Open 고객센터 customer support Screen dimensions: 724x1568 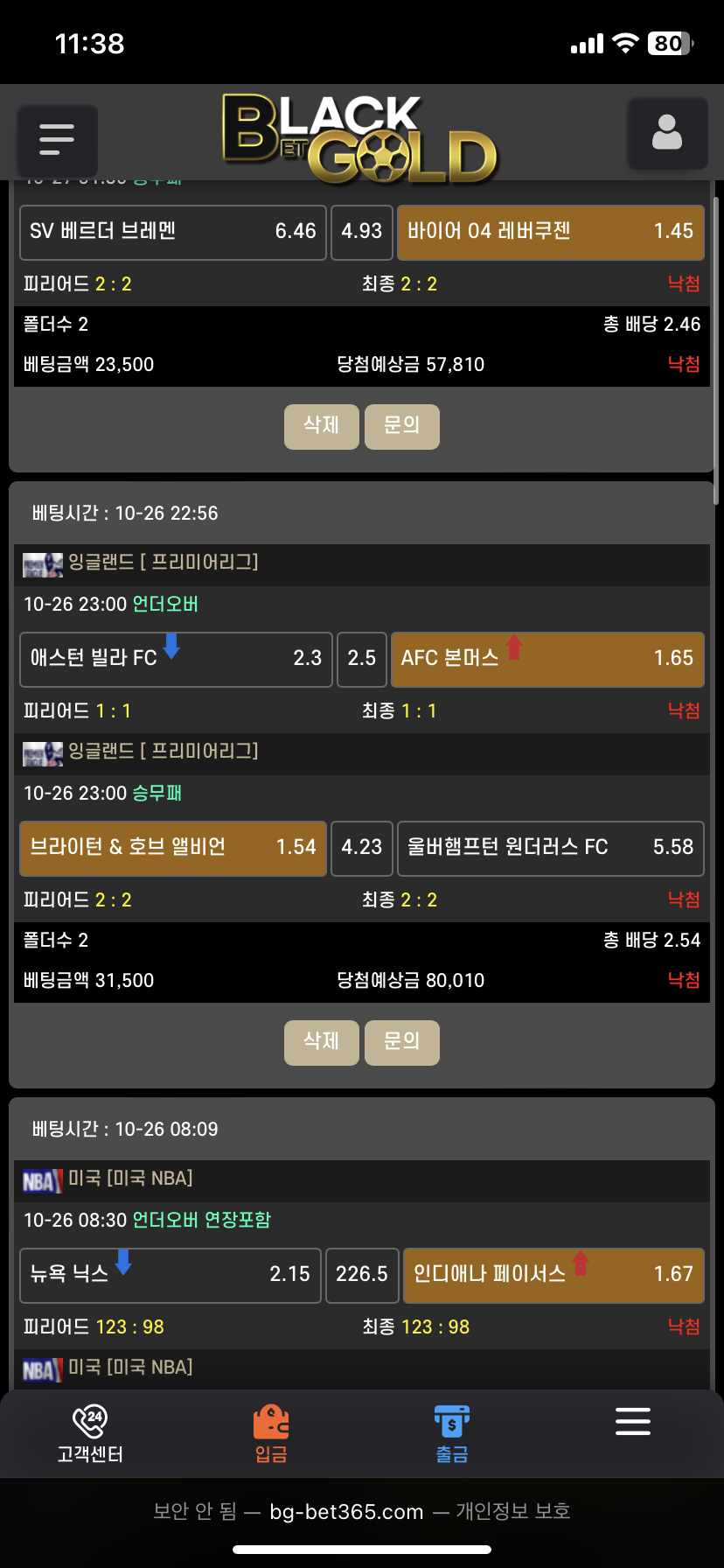point(90,1433)
